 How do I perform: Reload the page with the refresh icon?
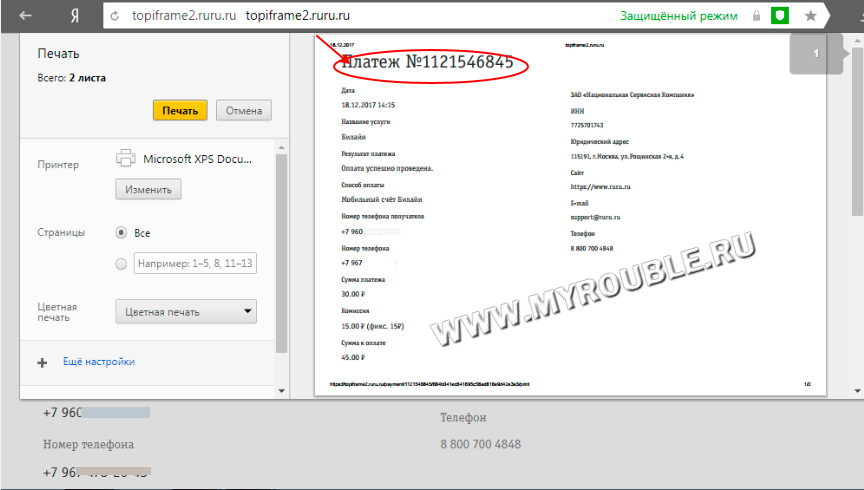[x=115, y=16]
